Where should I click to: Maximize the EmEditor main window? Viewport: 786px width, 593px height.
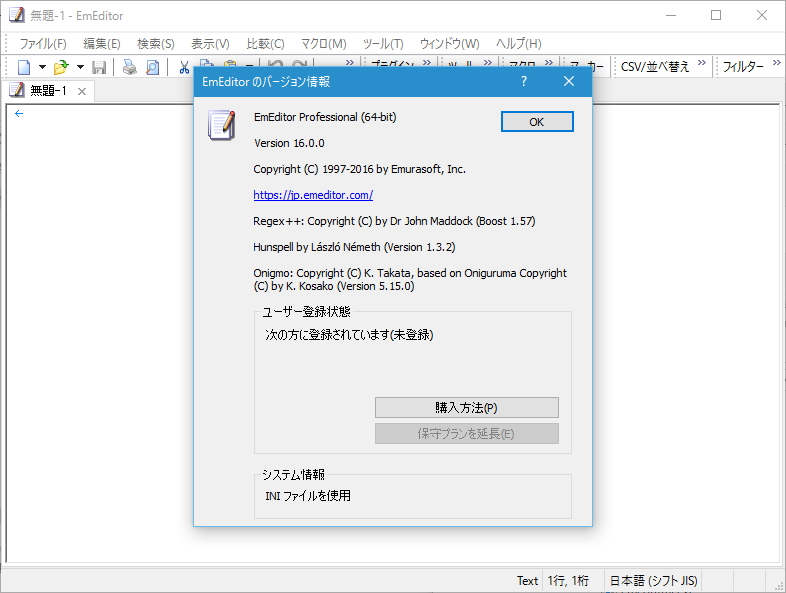pyautogui.click(x=716, y=16)
